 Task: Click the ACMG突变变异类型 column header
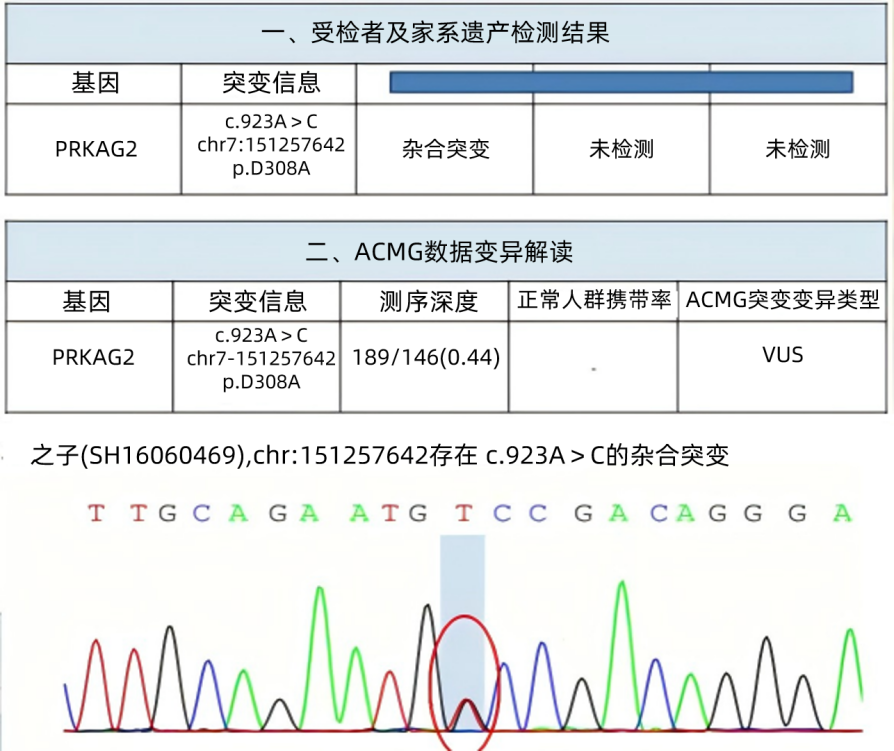click(782, 300)
